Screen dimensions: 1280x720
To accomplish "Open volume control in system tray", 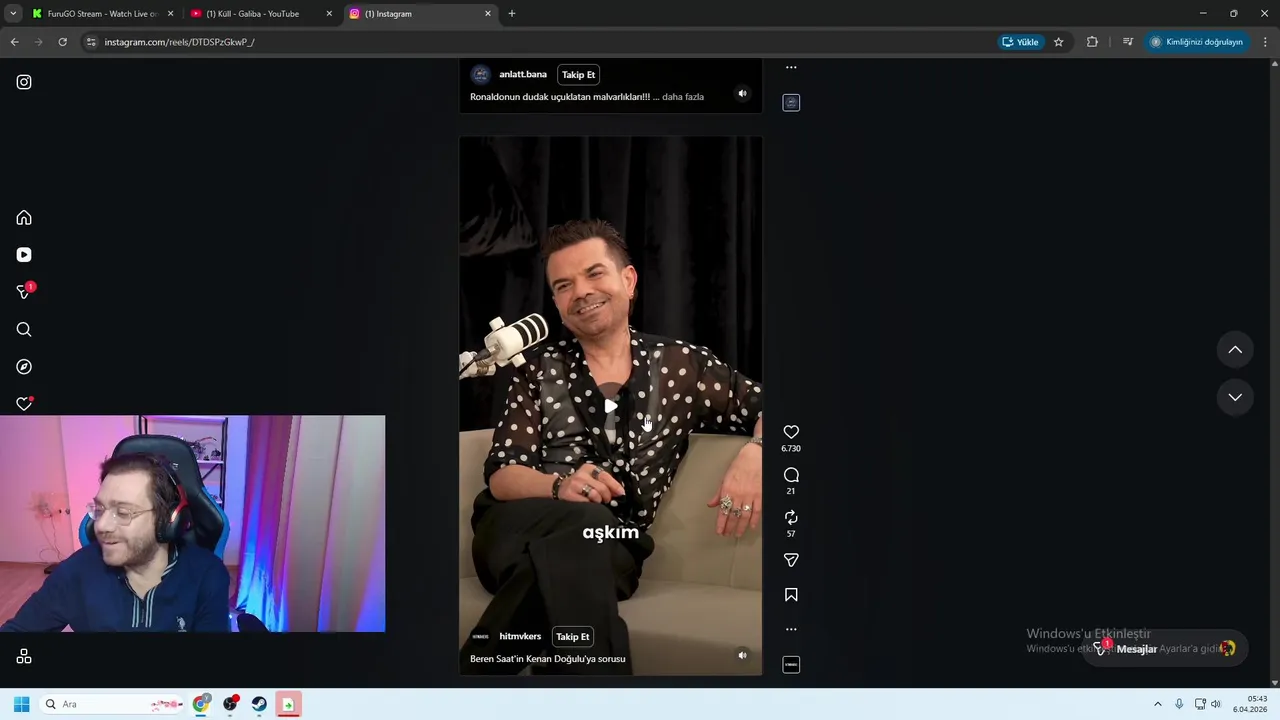I will 1216,704.
